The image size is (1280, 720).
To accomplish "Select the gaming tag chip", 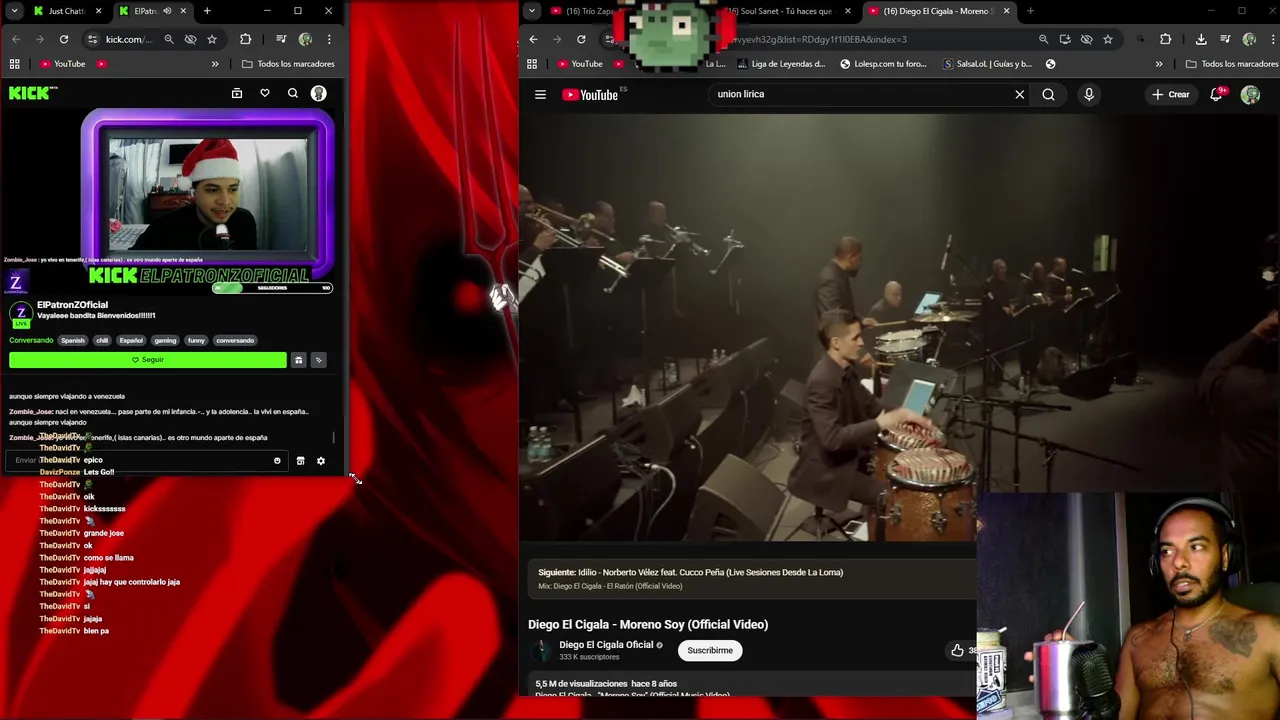I will [165, 341].
